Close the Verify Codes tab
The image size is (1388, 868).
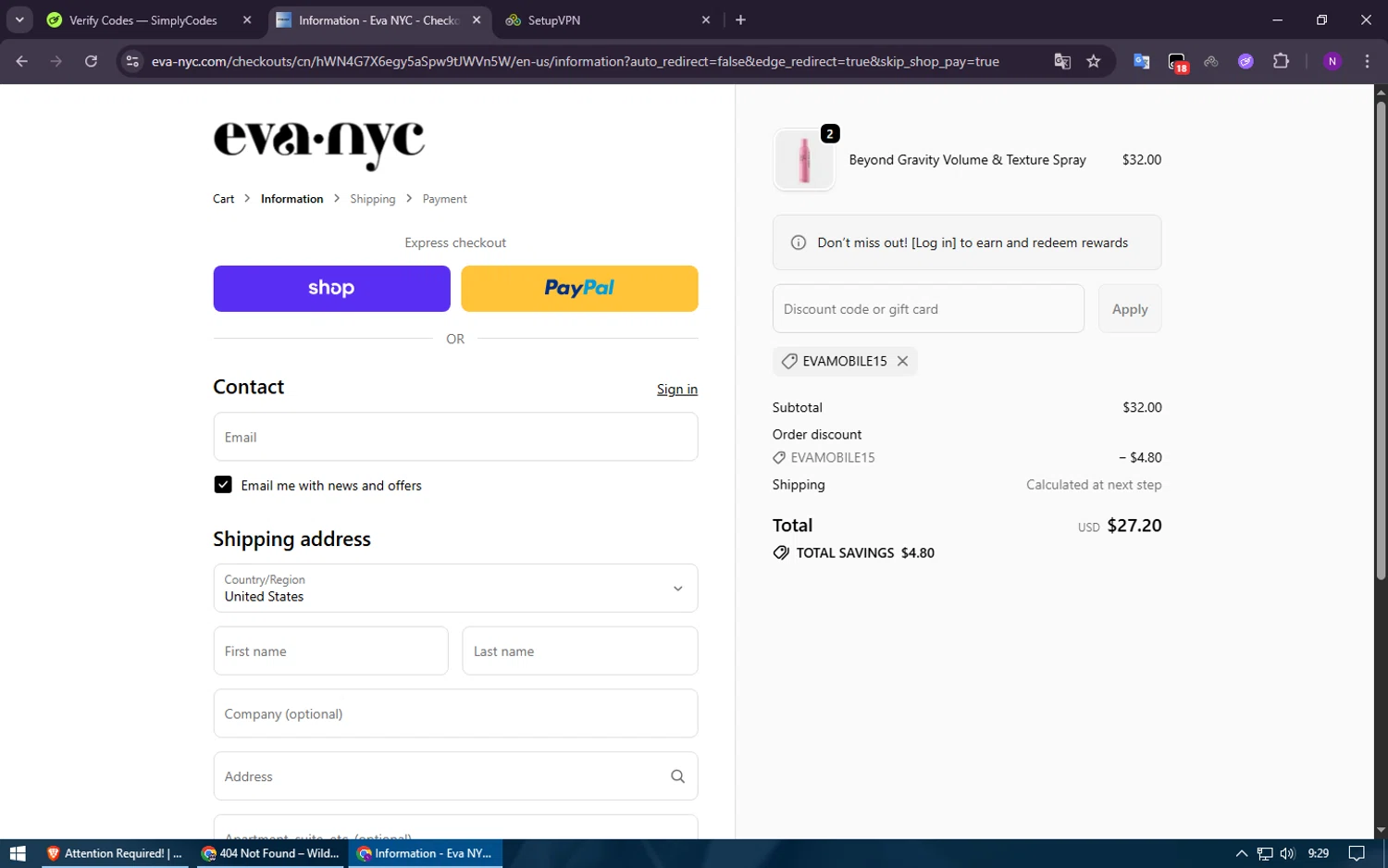click(x=247, y=19)
